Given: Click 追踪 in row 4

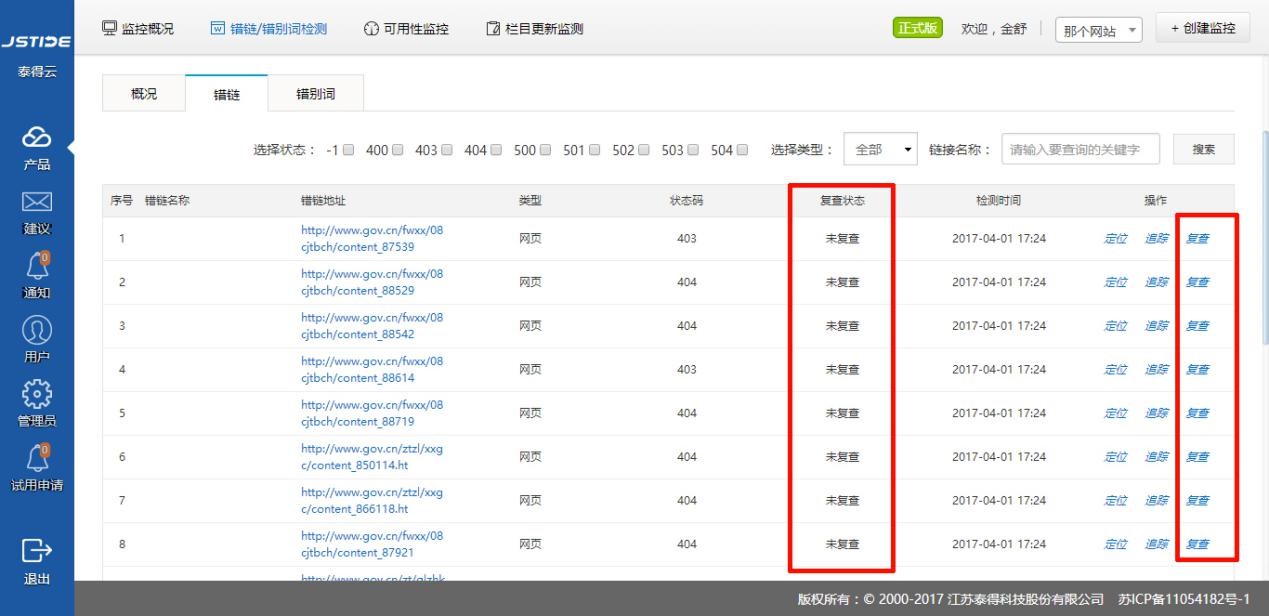Looking at the screenshot, I should click(1155, 369).
